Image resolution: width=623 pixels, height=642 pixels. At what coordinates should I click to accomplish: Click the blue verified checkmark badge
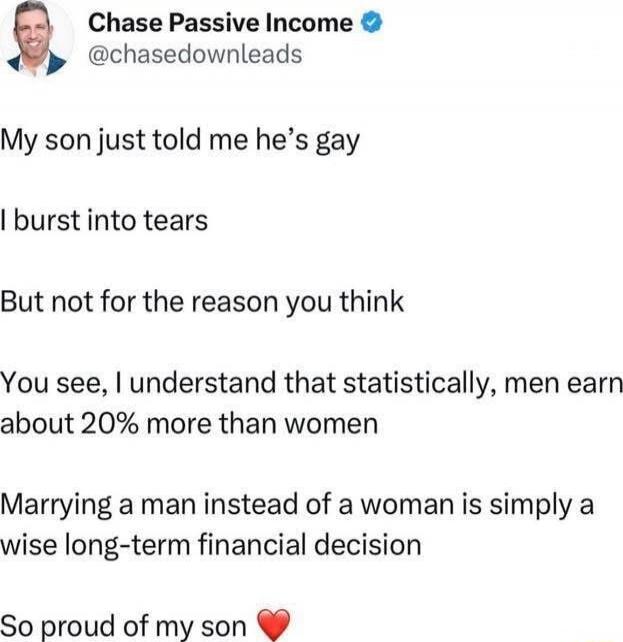coord(370,24)
